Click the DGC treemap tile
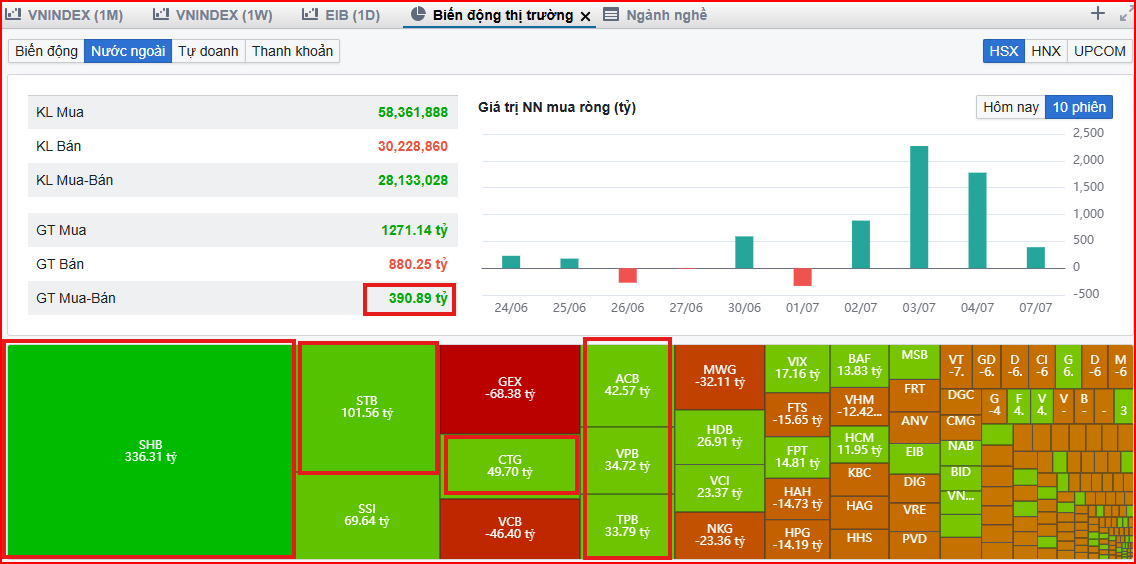The height and width of the screenshot is (564, 1136). (961, 400)
